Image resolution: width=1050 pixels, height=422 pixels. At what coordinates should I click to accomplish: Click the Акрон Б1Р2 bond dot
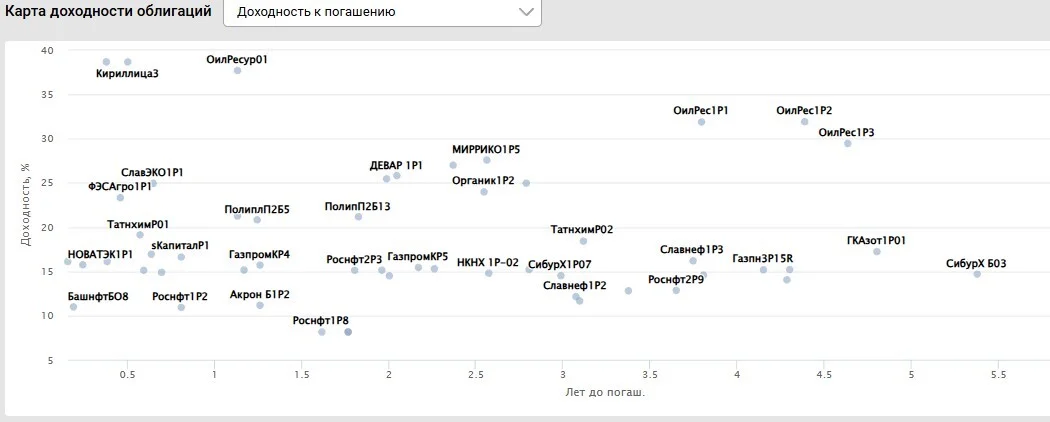click(x=260, y=305)
